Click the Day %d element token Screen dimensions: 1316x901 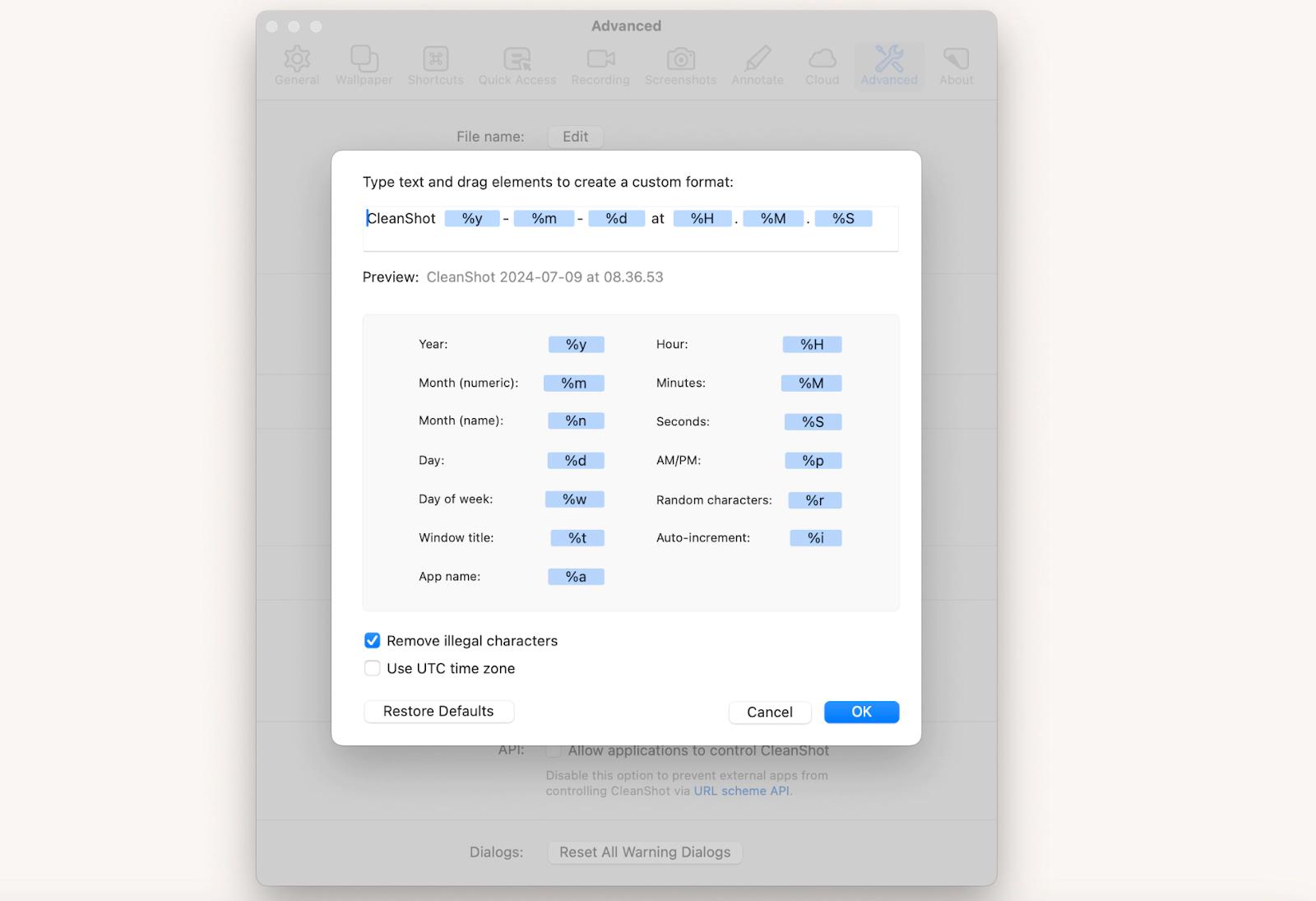click(576, 461)
